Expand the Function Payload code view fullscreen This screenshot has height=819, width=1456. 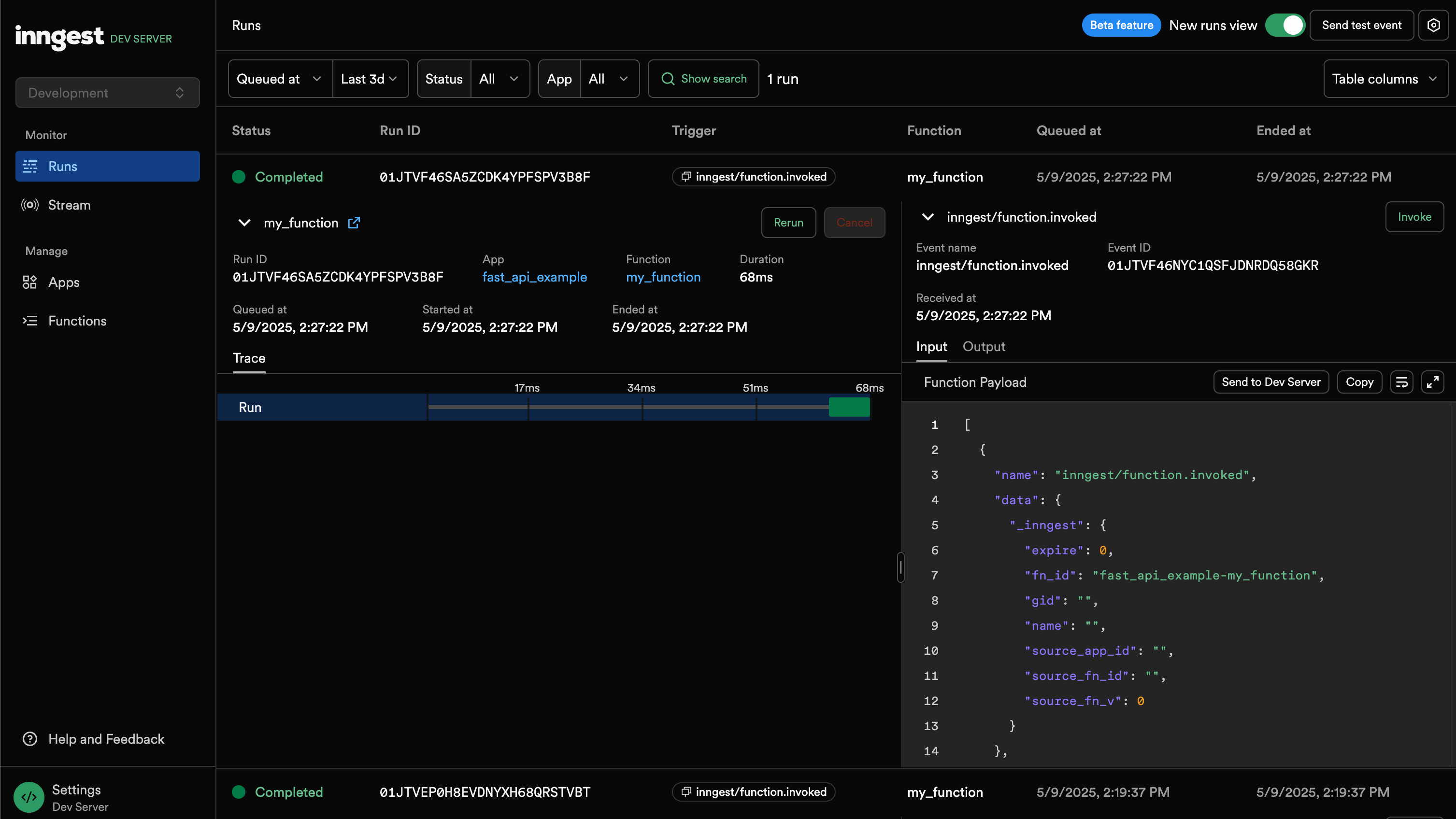pos(1432,382)
